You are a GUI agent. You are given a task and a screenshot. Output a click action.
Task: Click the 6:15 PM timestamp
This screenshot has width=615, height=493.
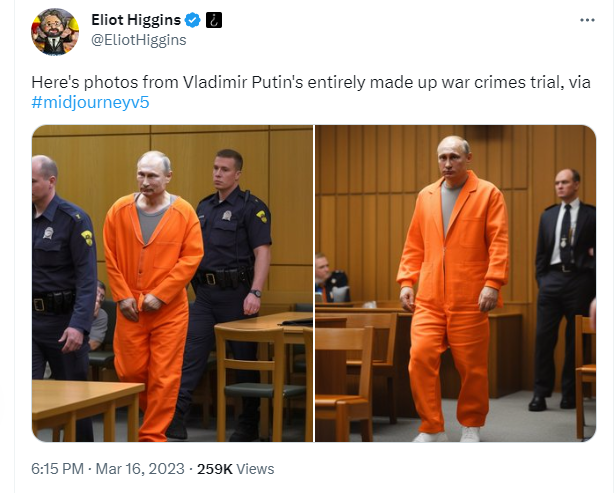click(57, 469)
